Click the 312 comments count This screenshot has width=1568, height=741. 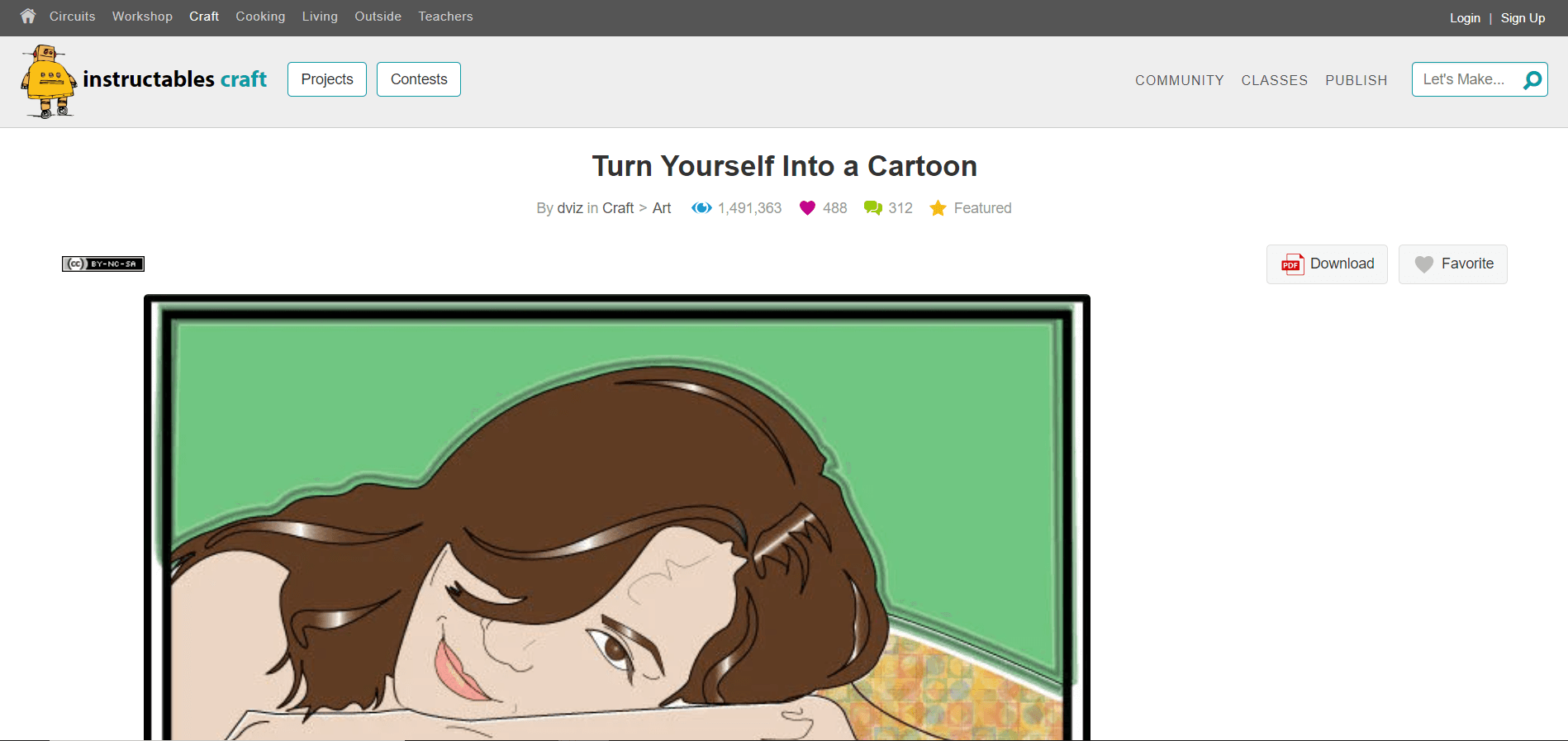(900, 208)
